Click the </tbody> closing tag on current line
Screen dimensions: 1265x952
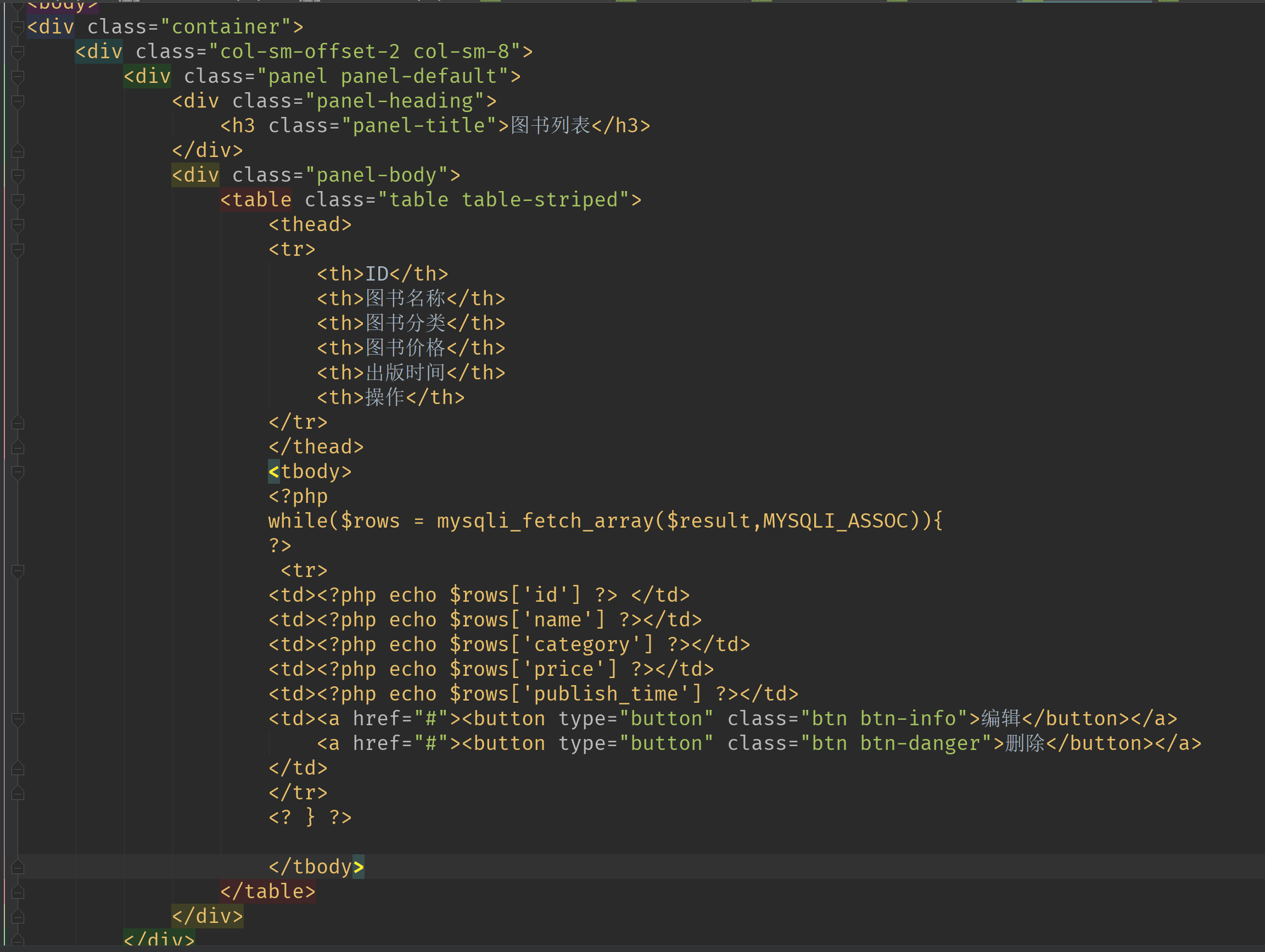tap(316, 866)
